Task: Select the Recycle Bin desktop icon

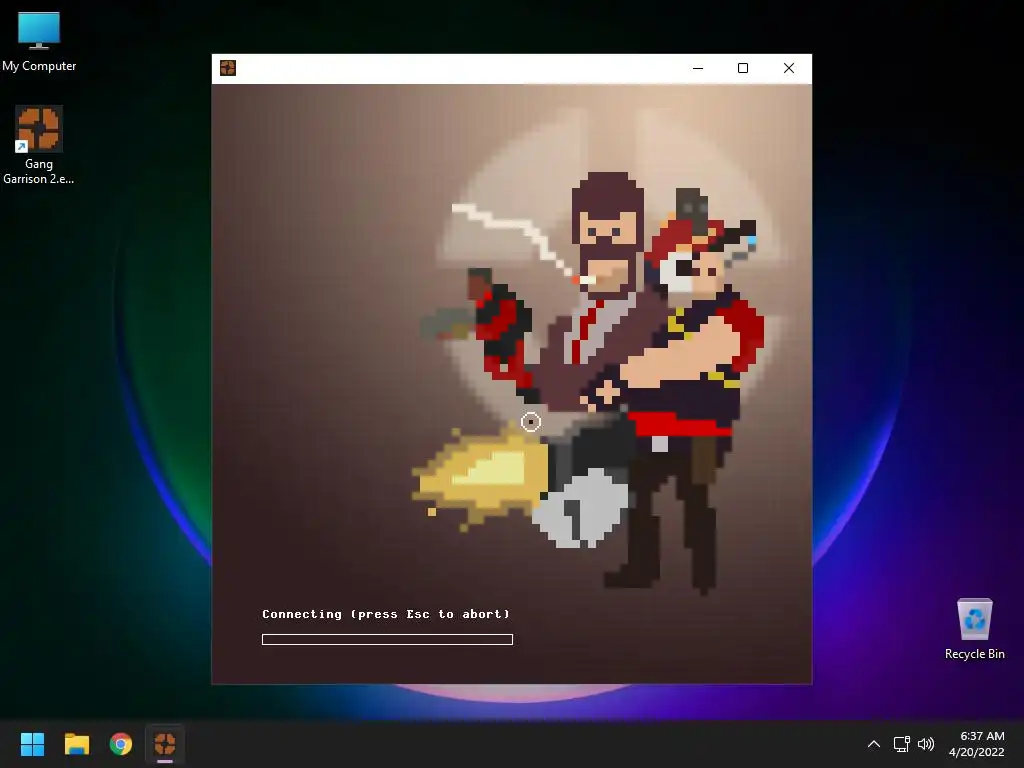Action: click(x=974, y=629)
